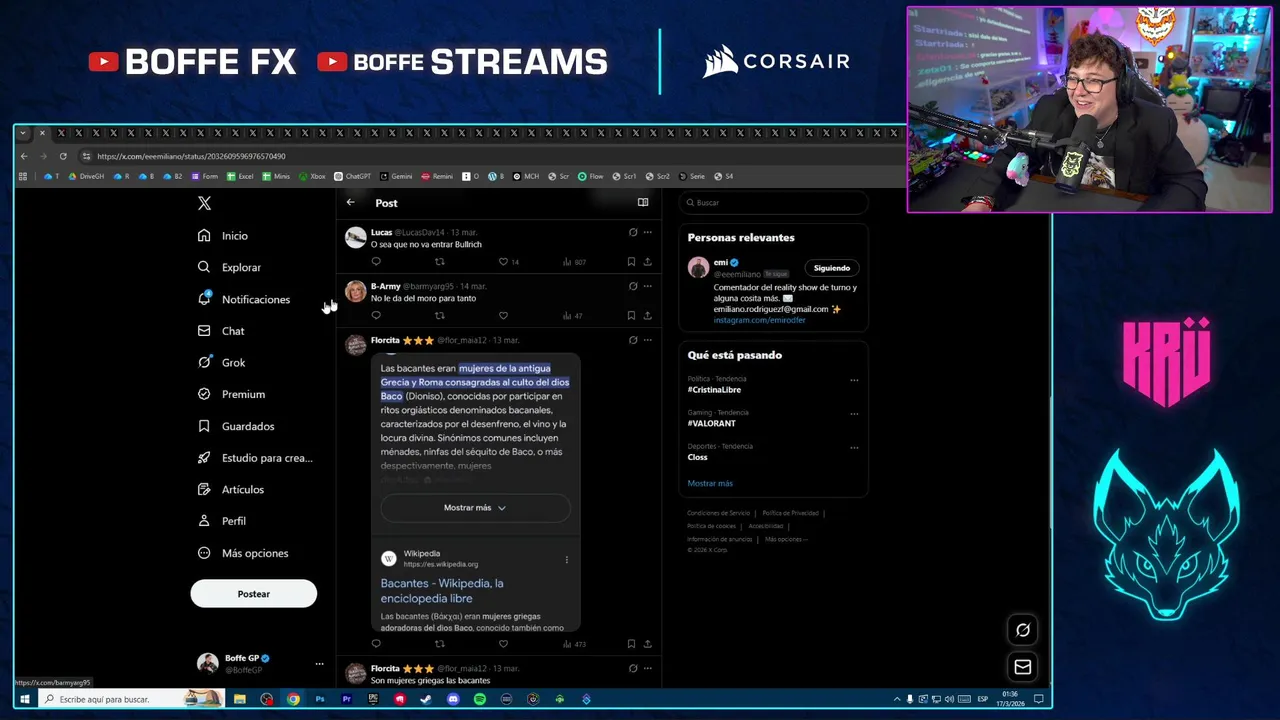The width and height of the screenshot is (1280, 720).
Task: Open the ChatGPT bookmark
Action: pos(352,177)
